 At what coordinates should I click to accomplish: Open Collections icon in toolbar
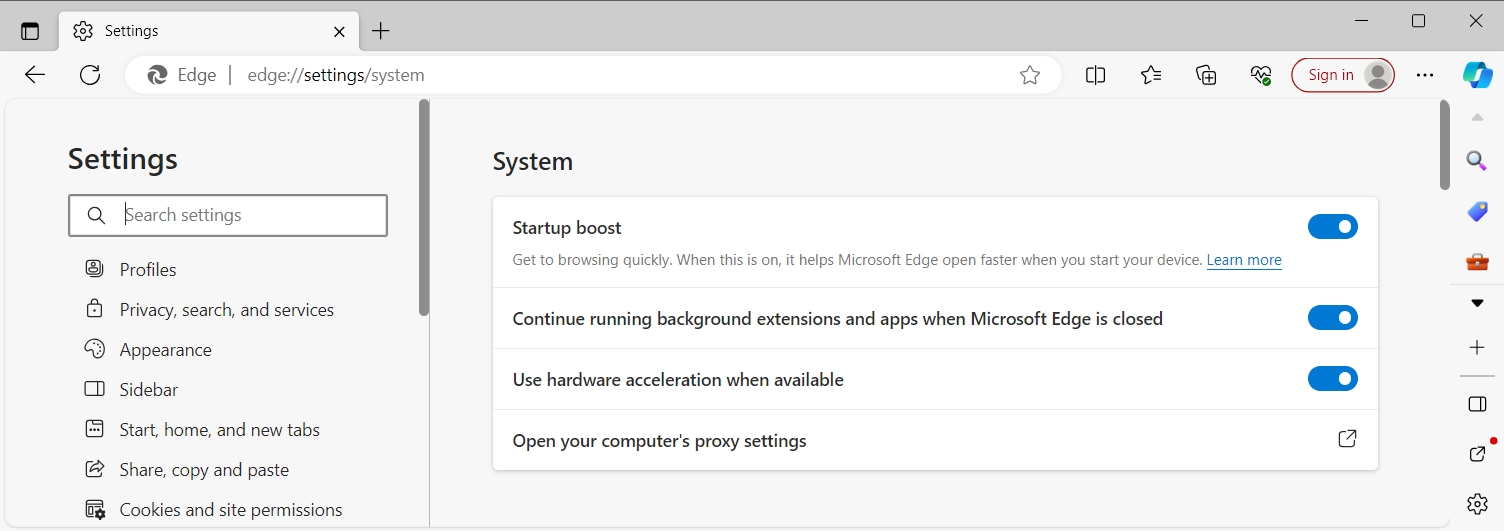[x=1206, y=75]
